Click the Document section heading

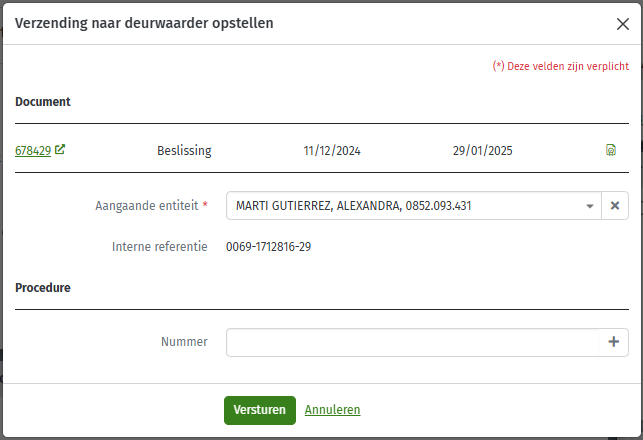[43, 102]
